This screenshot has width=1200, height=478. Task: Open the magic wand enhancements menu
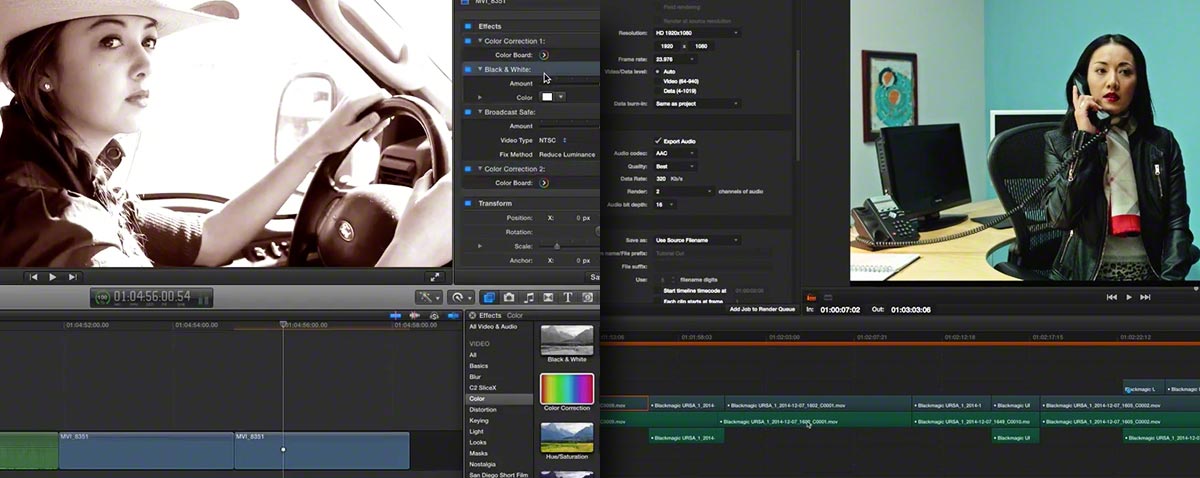point(429,297)
